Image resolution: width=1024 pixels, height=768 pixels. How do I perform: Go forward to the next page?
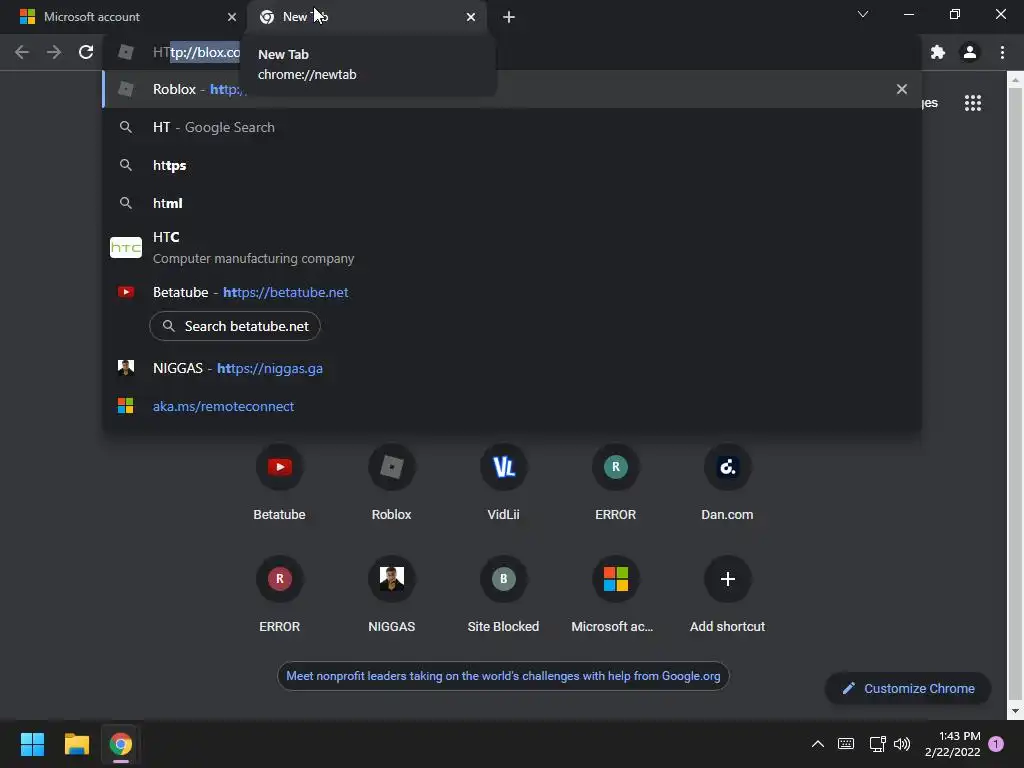[54, 52]
